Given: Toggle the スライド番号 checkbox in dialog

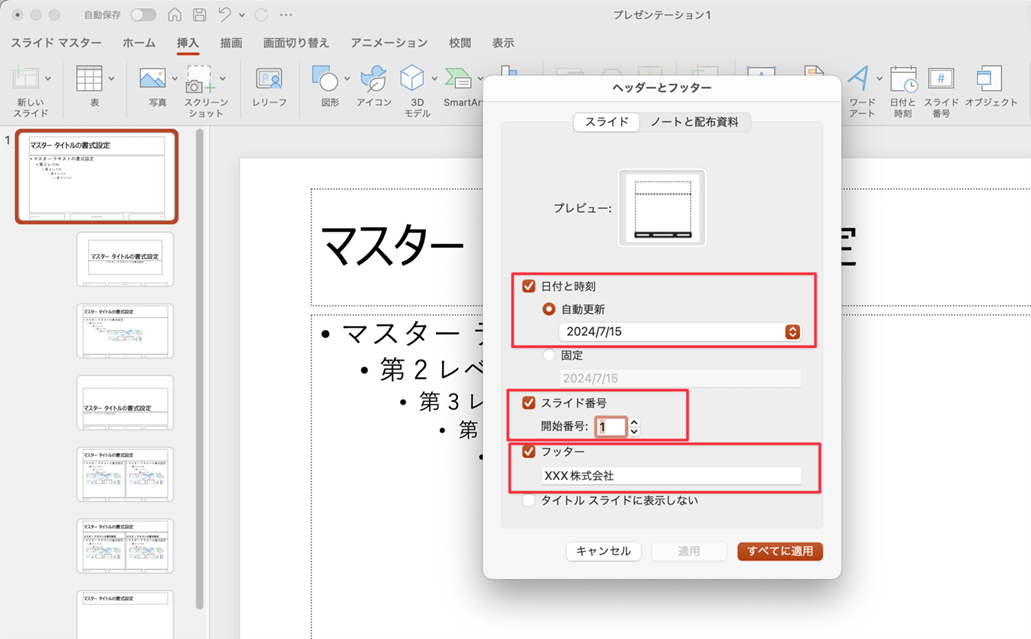Looking at the screenshot, I should [529, 402].
